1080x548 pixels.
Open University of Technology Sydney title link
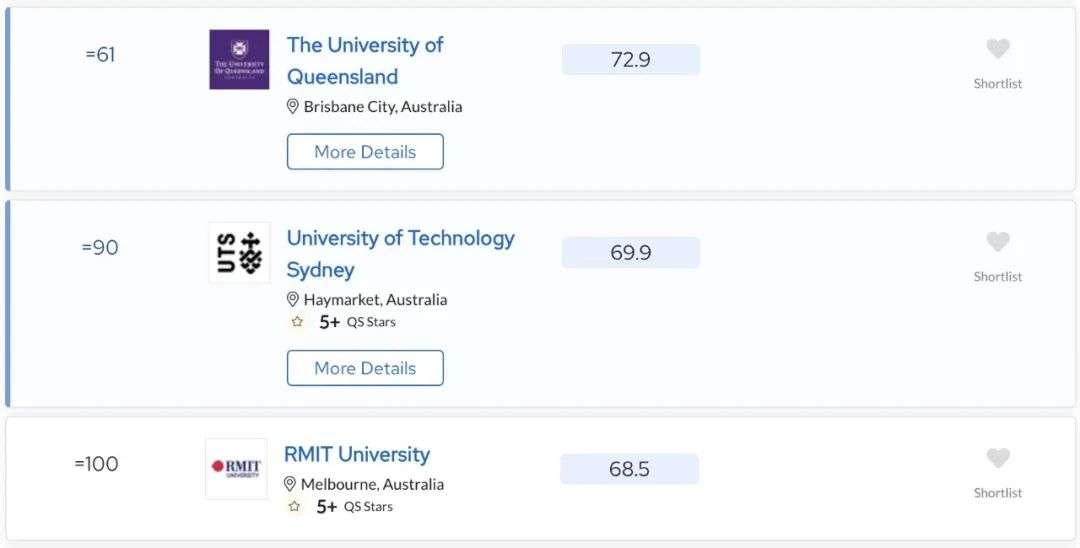click(401, 253)
